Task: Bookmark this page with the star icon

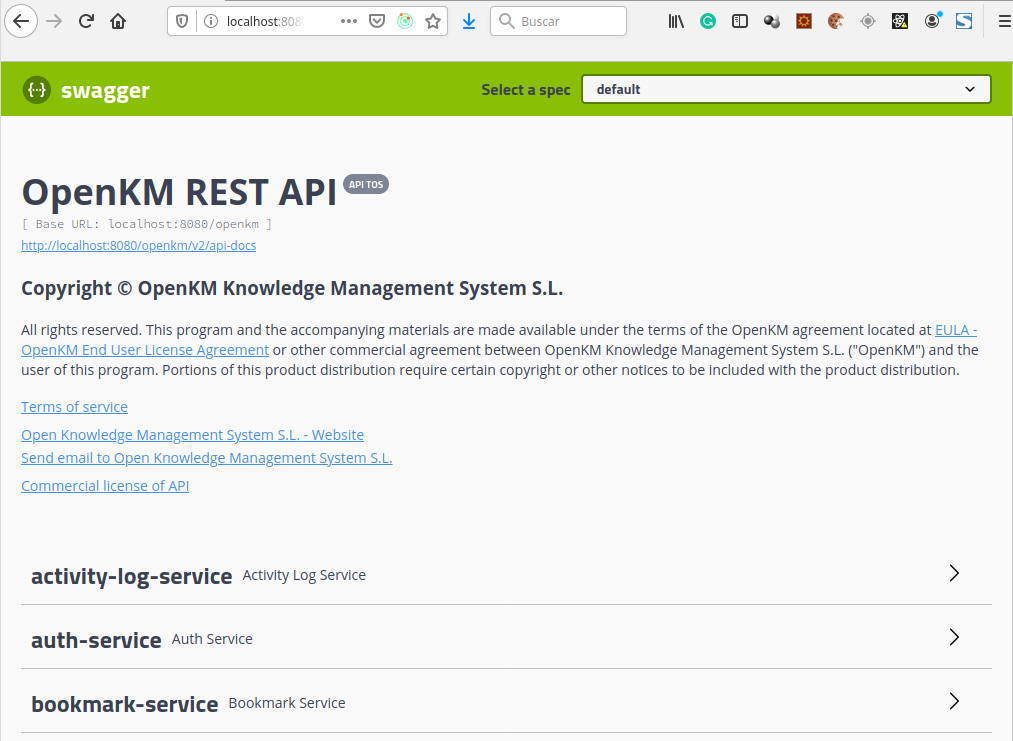Action: point(433,21)
